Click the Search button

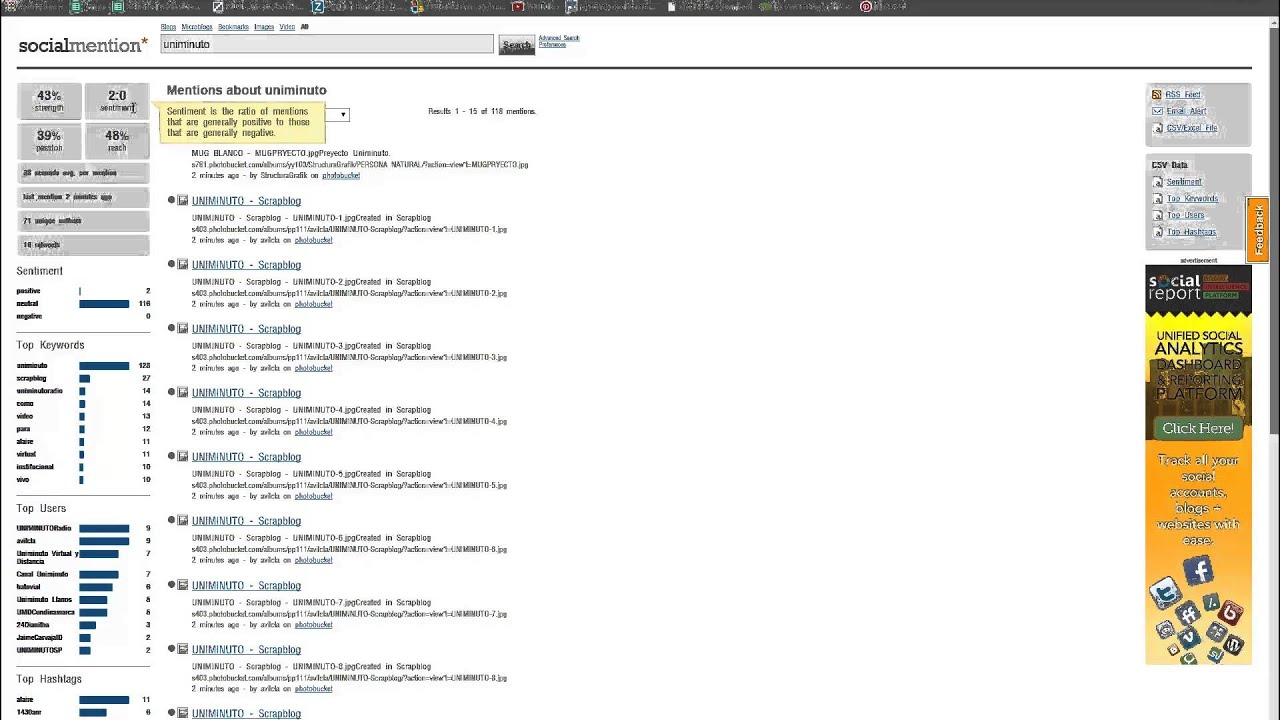tap(517, 45)
